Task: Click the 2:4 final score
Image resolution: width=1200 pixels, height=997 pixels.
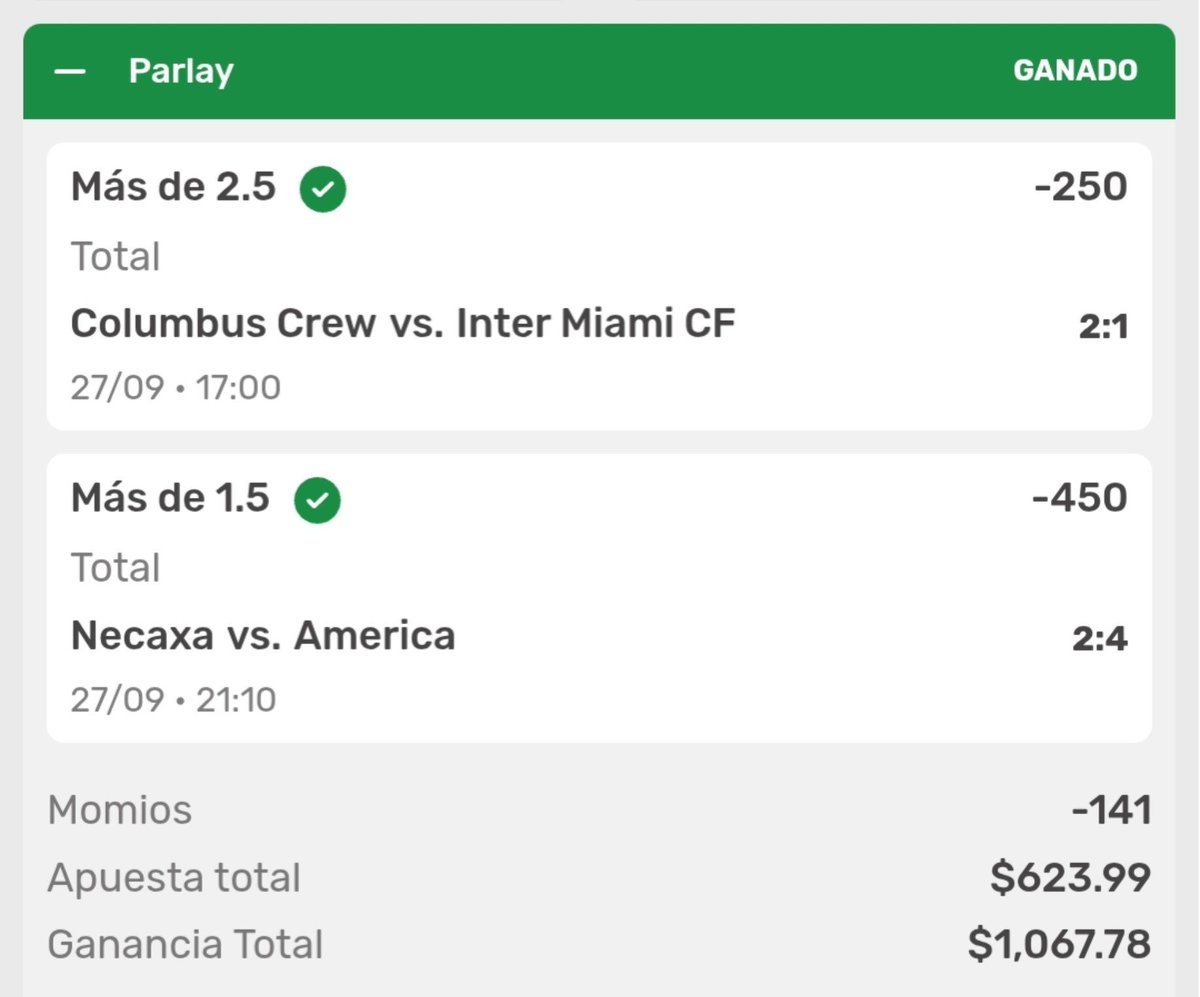Action: click(x=1100, y=638)
